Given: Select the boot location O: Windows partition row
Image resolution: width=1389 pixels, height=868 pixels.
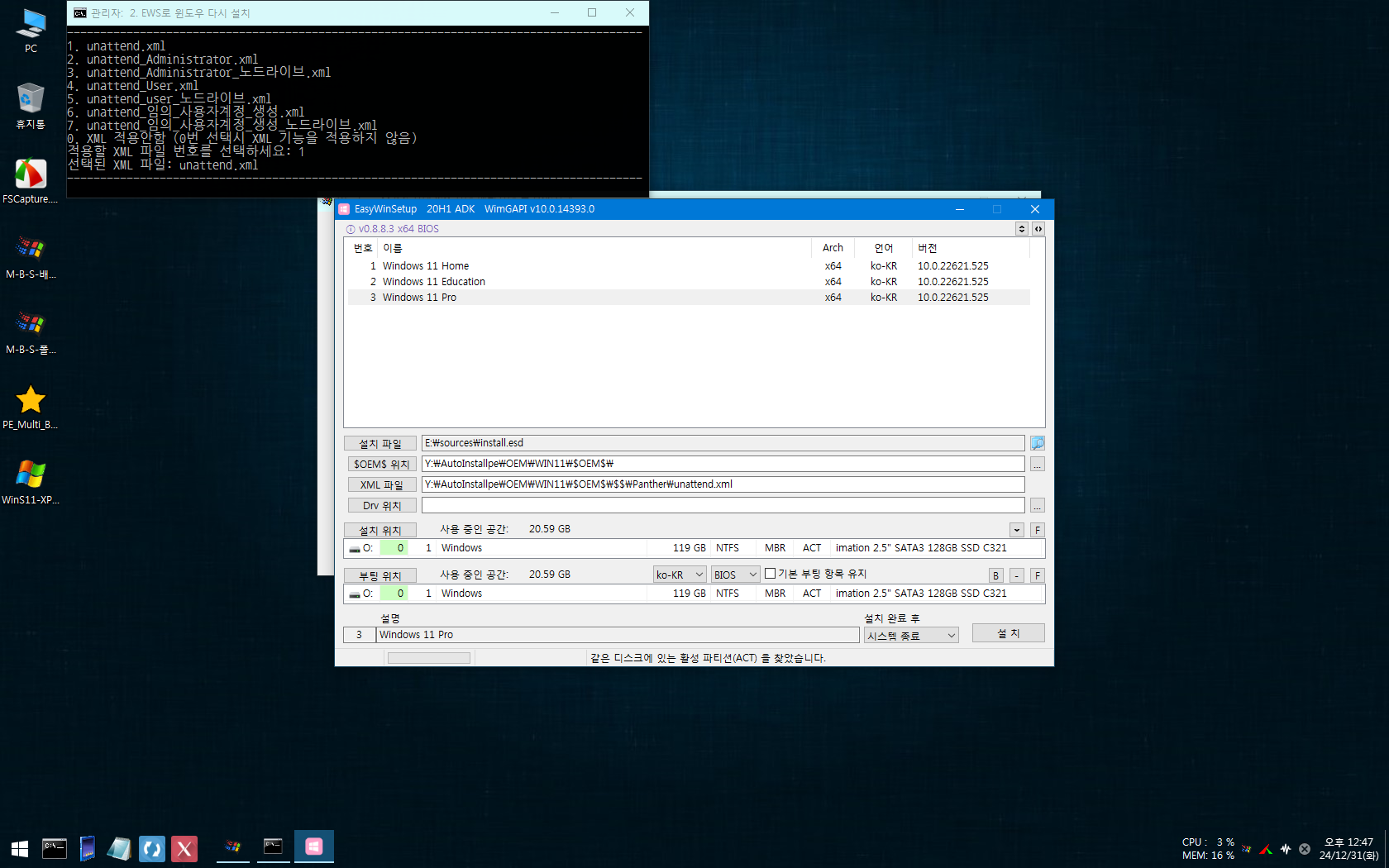Looking at the screenshot, I should point(694,594).
